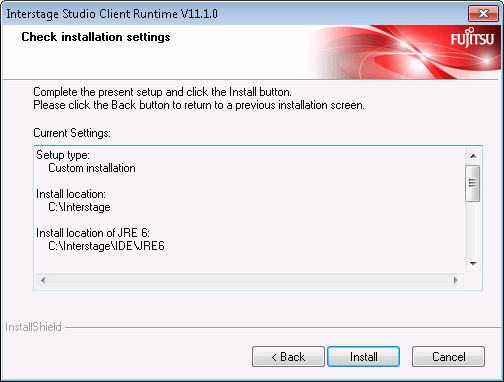Click the 'Custom installation' text line
This screenshot has height=382, width=504.
point(92,168)
